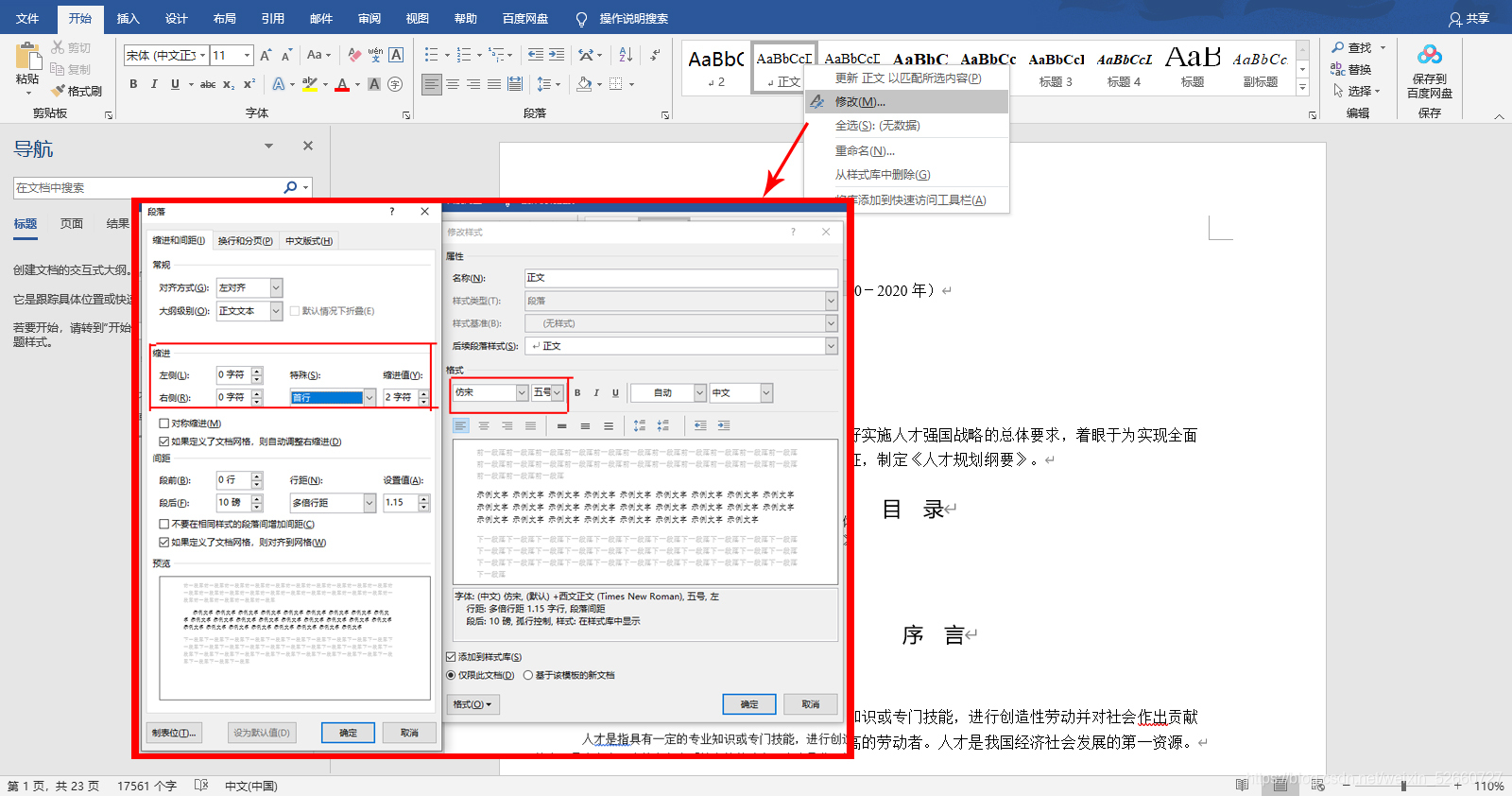The height and width of the screenshot is (796, 1512).
Task: Click the red font color button in ribbon
Action: [342, 84]
